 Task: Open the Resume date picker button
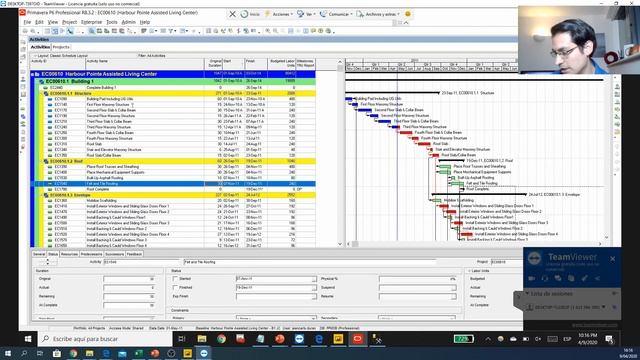pyautogui.click(x=453, y=297)
